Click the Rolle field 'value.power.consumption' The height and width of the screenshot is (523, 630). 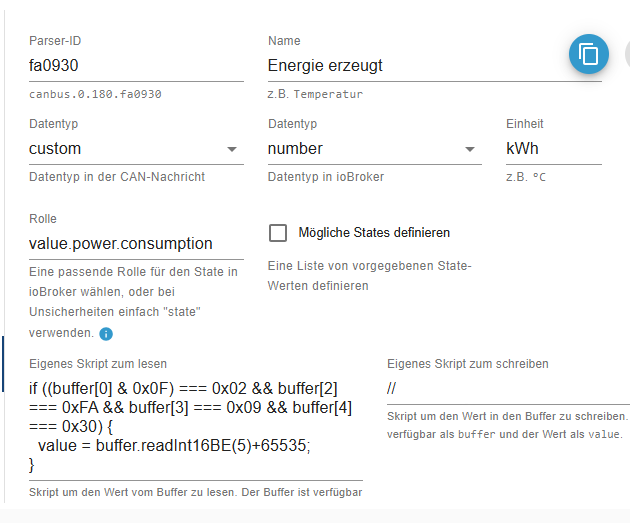(x=136, y=243)
